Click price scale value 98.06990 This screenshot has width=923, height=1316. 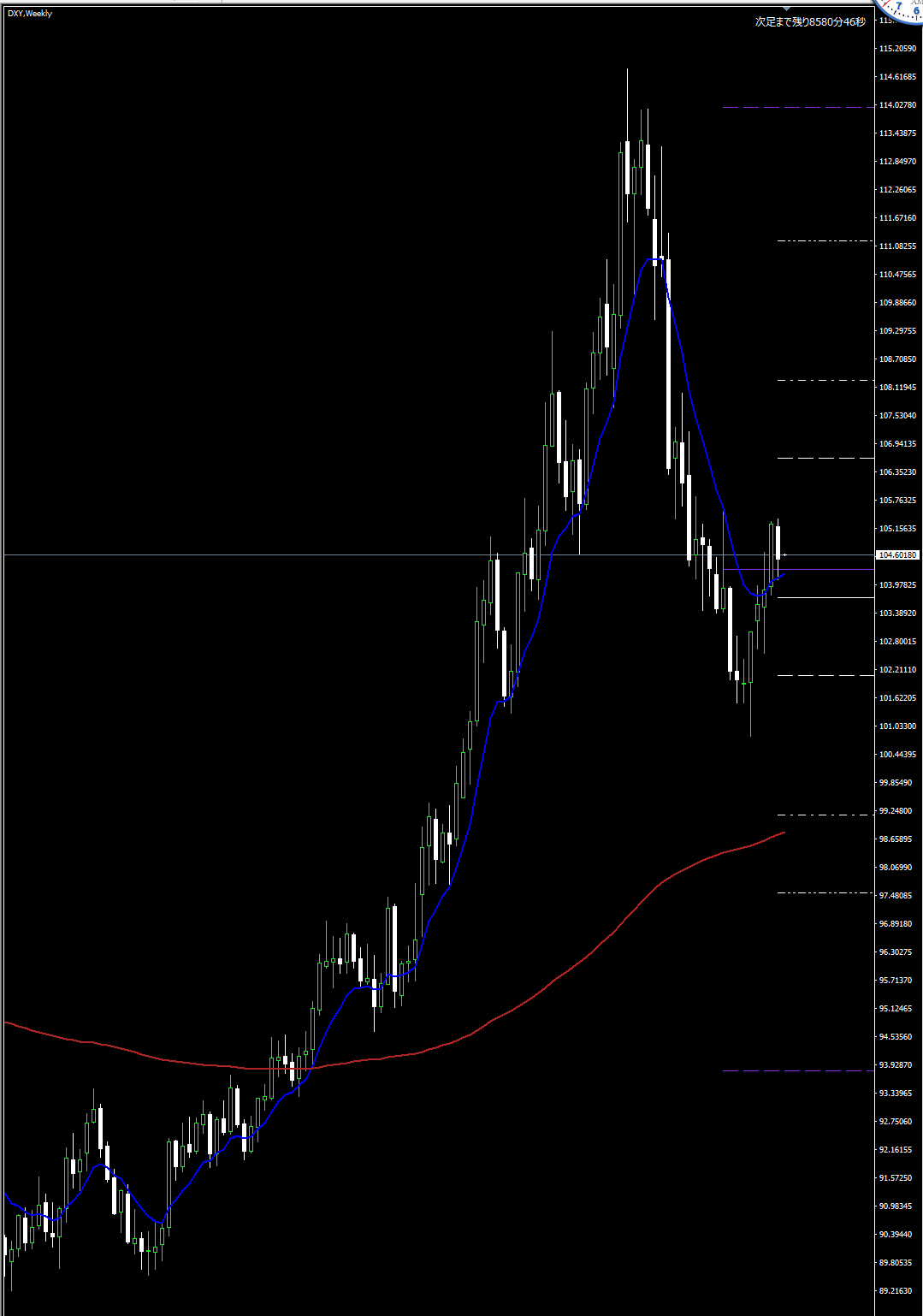point(896,868)
